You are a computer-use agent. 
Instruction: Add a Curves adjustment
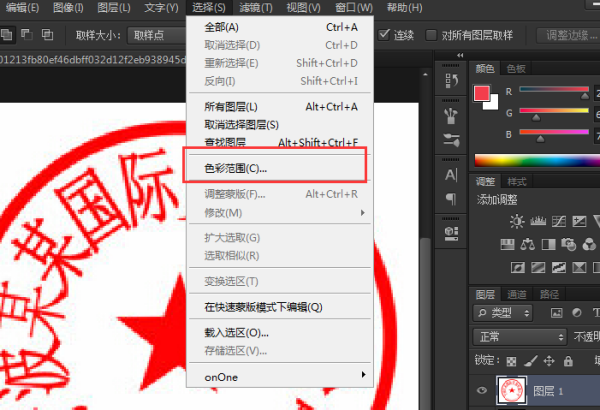click(x=559, y=221)
